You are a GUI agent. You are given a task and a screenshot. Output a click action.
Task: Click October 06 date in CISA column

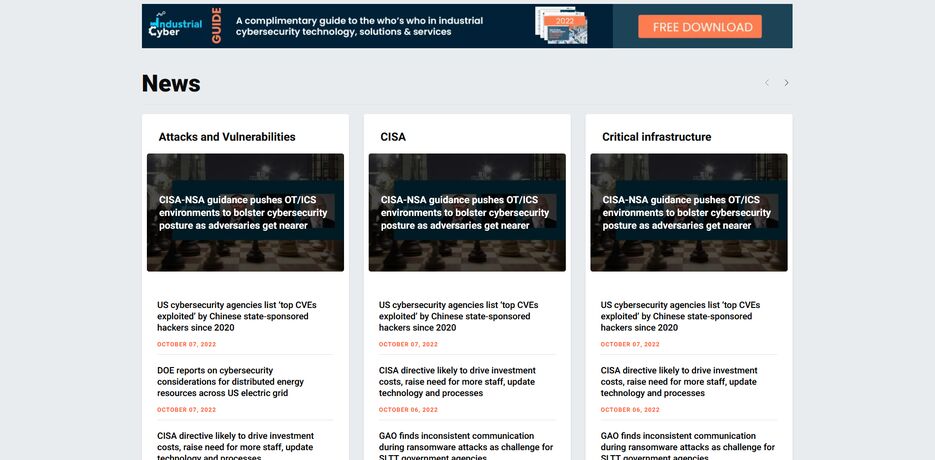click(408, 410)
